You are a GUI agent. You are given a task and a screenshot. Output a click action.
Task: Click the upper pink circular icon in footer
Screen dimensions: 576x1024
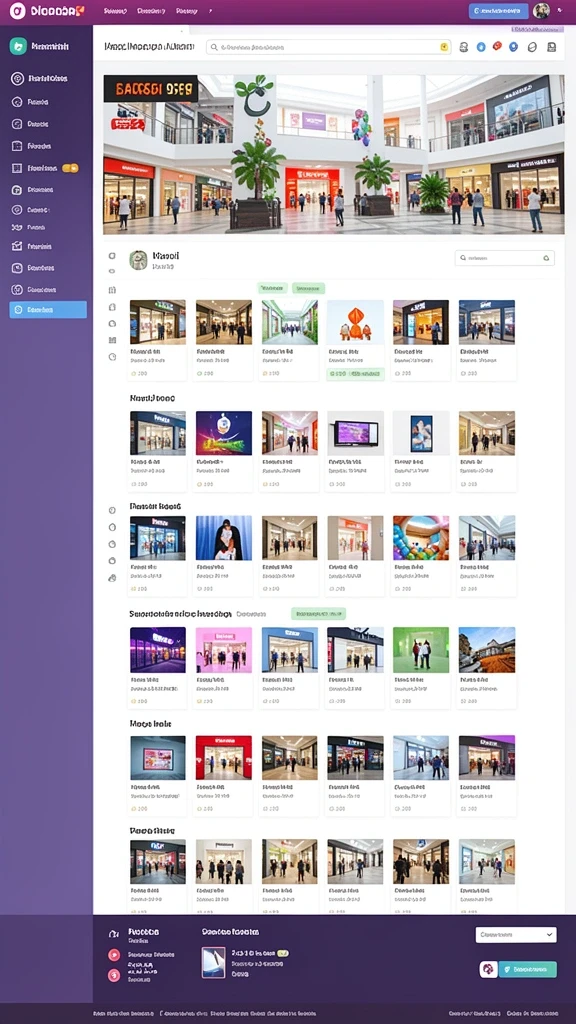click(x=114, y=955)
